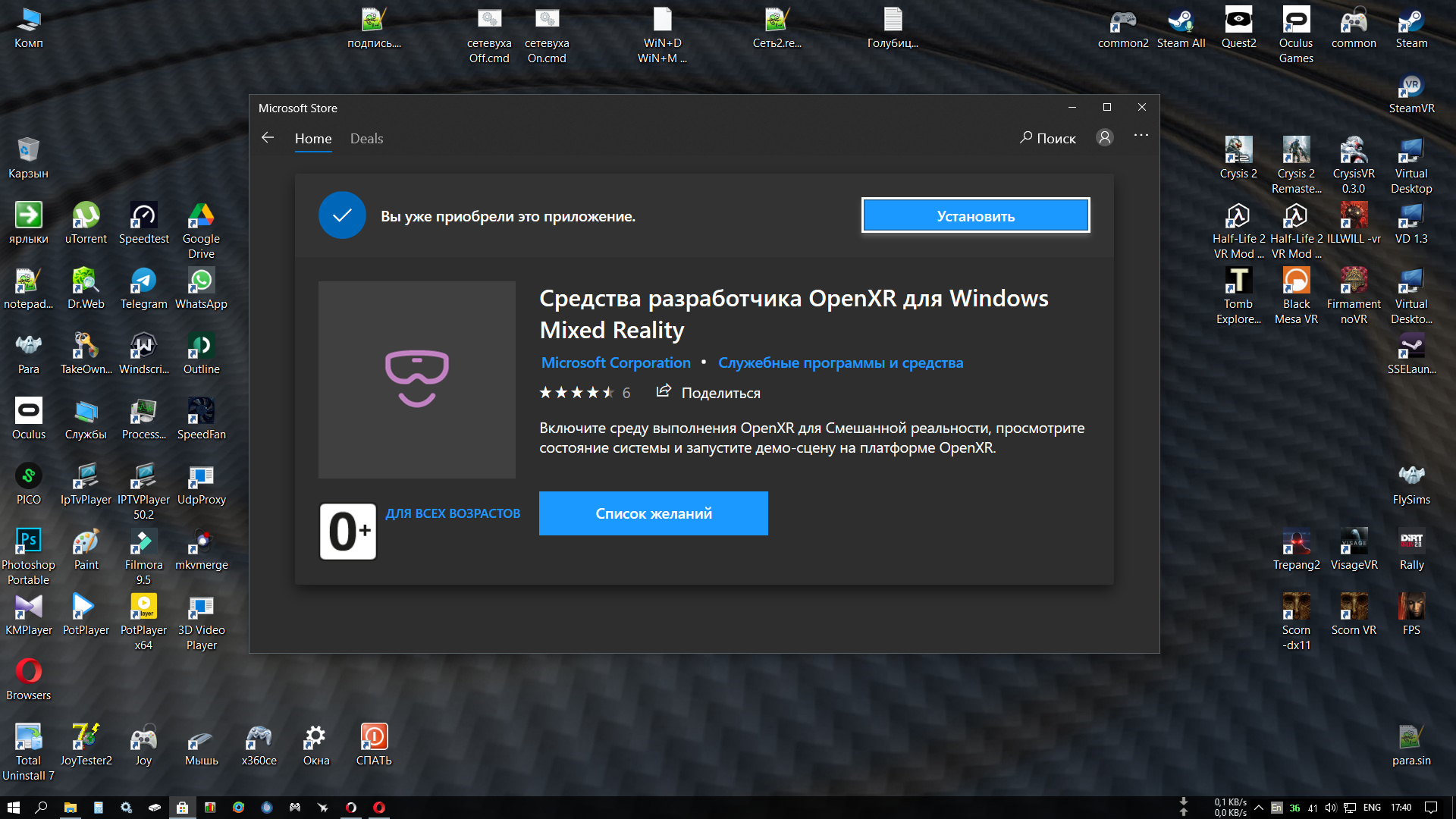Click the Поиск search button
The width and height of the screenshot is (1456, 819).
point(1047,138)
